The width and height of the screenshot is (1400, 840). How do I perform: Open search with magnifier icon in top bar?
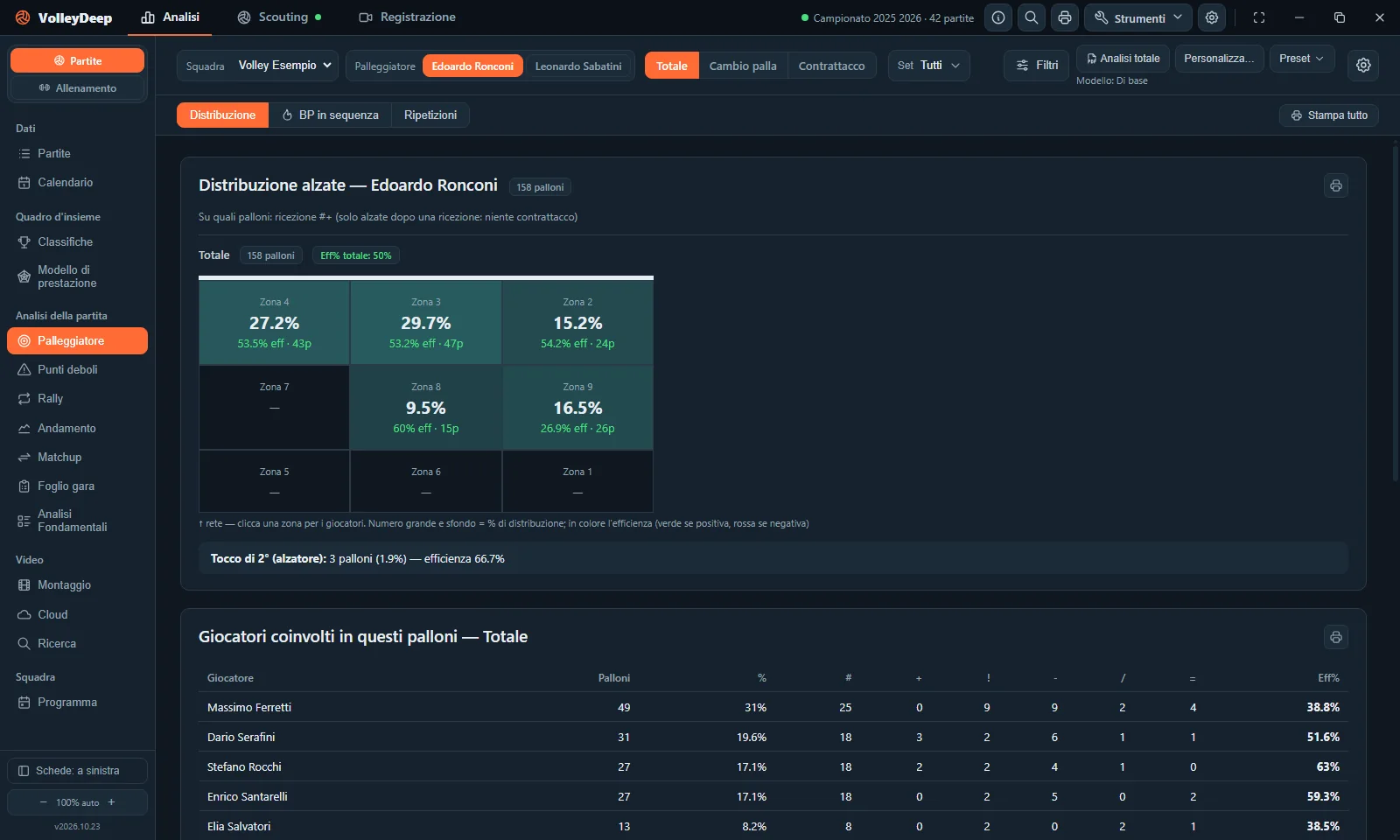point(1032,17)
